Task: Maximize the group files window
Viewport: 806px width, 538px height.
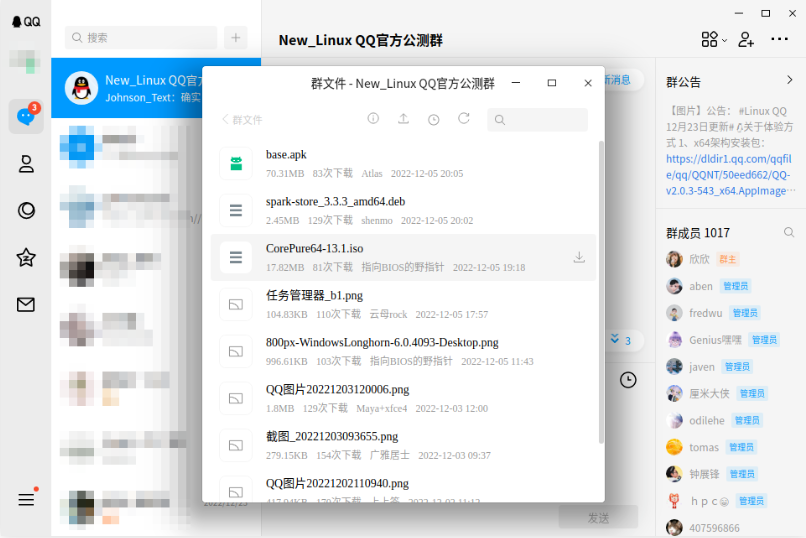Action: (552, 83)
